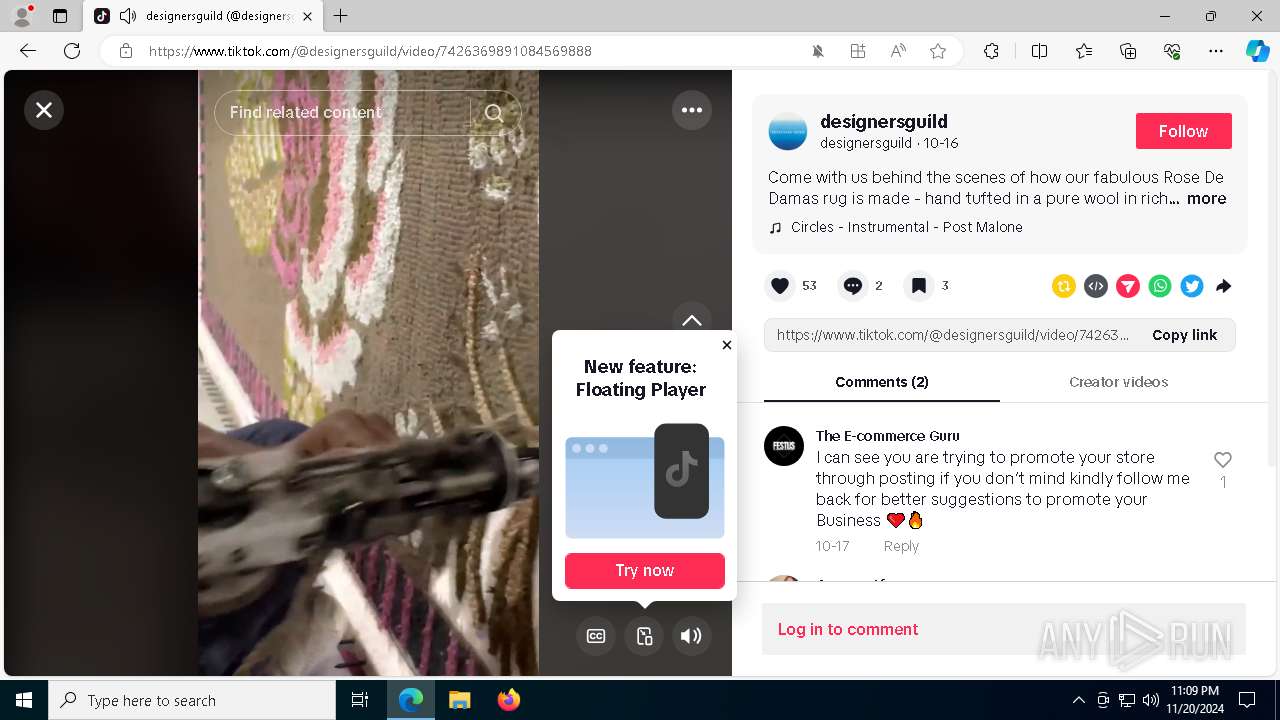1280x720 pixels.
Task: Click the browser address bar URL
Action: pos(370,51)
